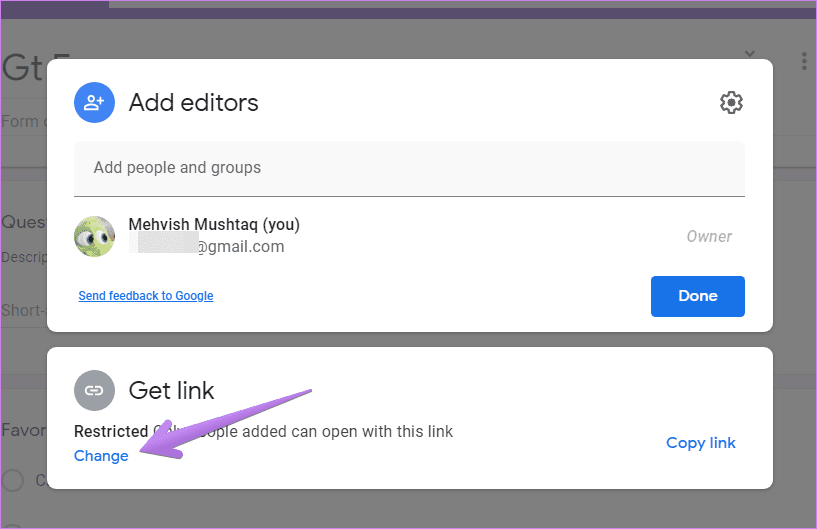Click Change to modify link restriction
This screenshot has width=817, height=529.
click(101, 456)
